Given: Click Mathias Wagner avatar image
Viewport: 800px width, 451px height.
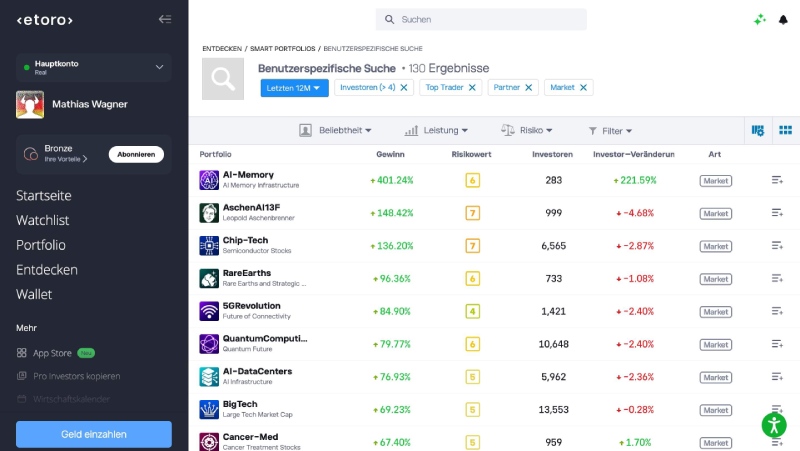Looking at the screenshot, I should point(30,105).
